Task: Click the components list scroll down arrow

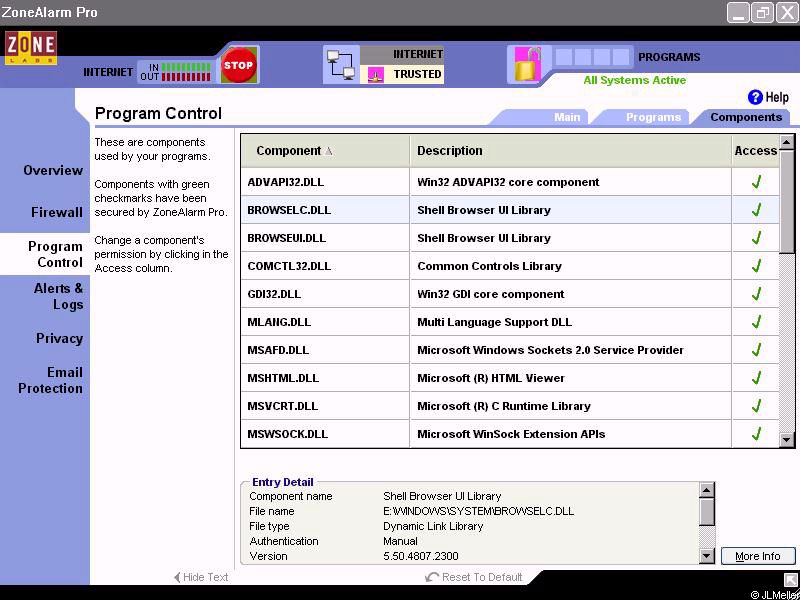Action: (787, 439)
